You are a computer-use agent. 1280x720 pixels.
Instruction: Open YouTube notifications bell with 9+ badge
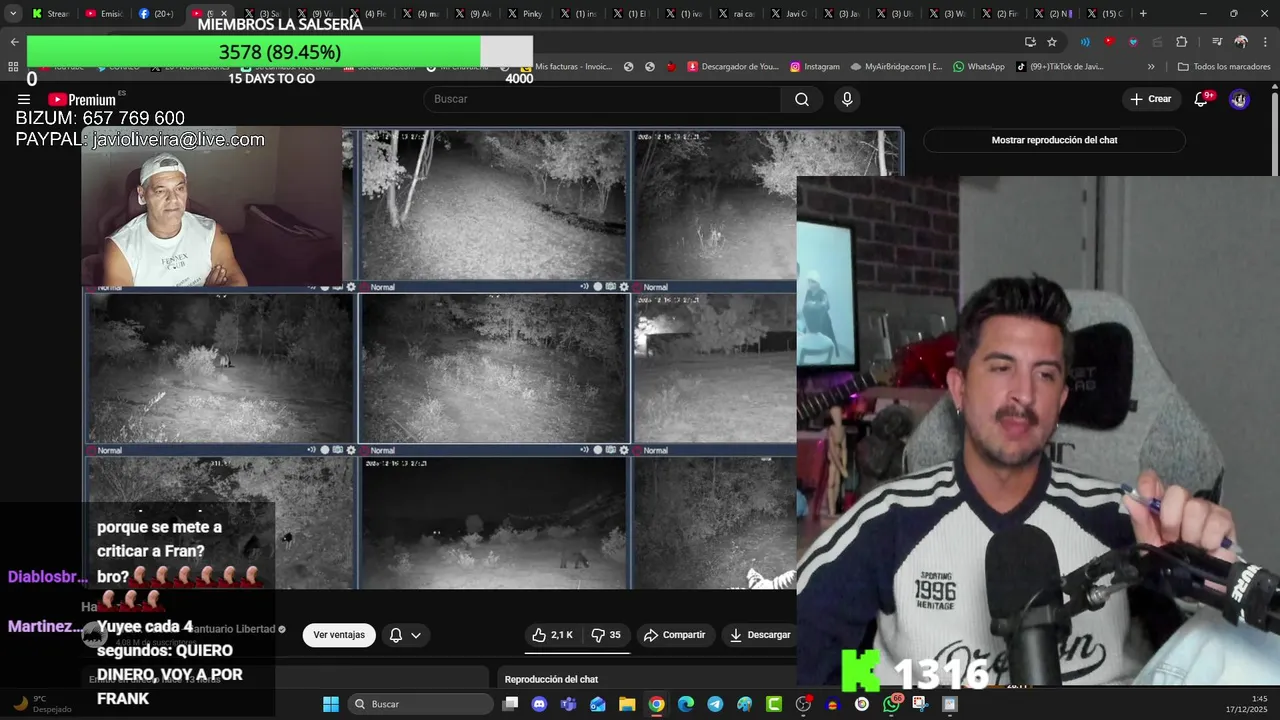point(1202,99)
